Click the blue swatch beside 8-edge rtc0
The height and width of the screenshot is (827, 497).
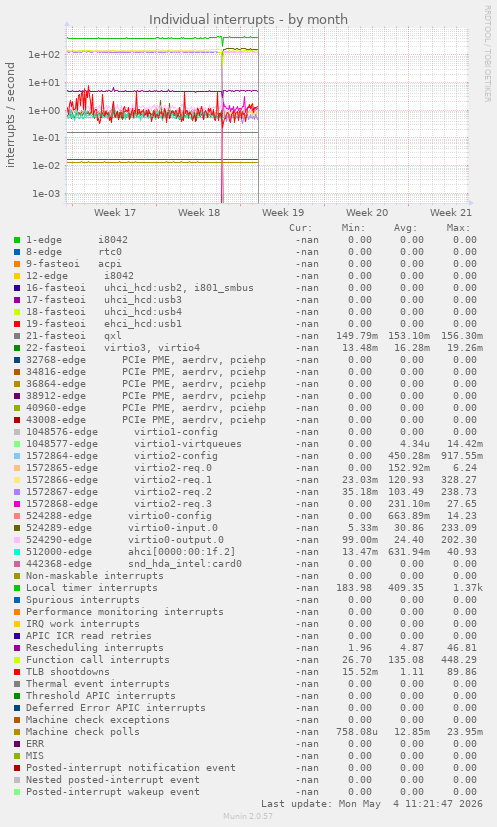pos(17,252)
